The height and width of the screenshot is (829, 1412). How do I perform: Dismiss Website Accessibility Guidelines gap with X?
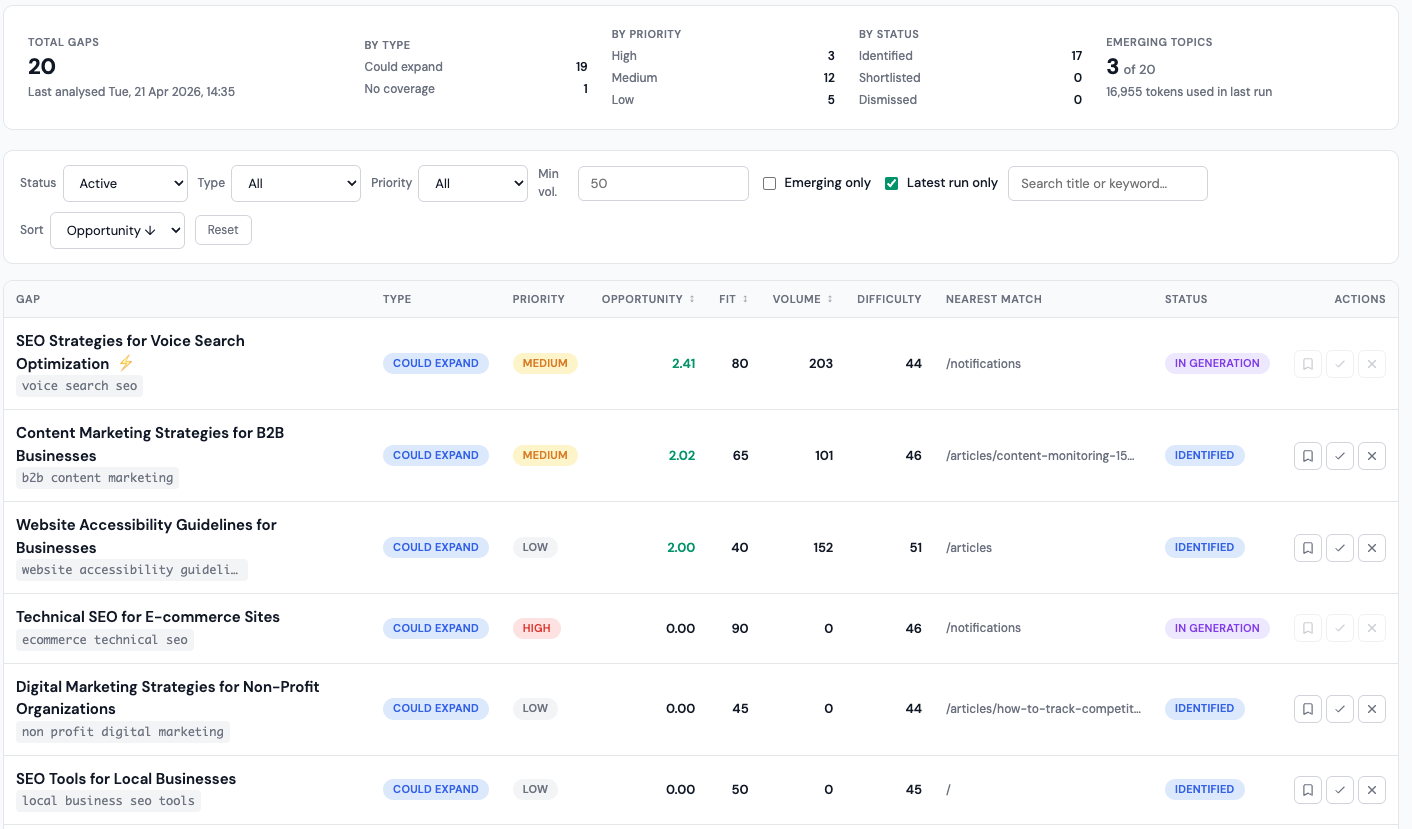coord(1372,548)
